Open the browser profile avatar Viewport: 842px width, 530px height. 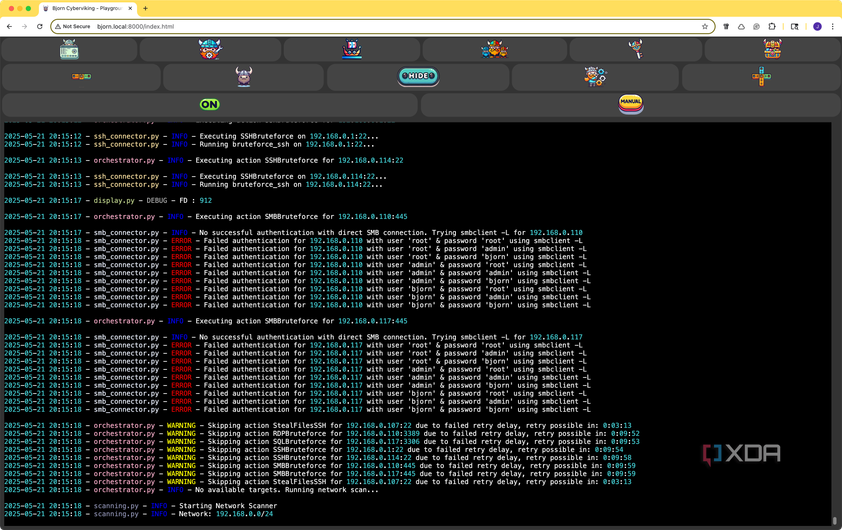coord(817,26)
